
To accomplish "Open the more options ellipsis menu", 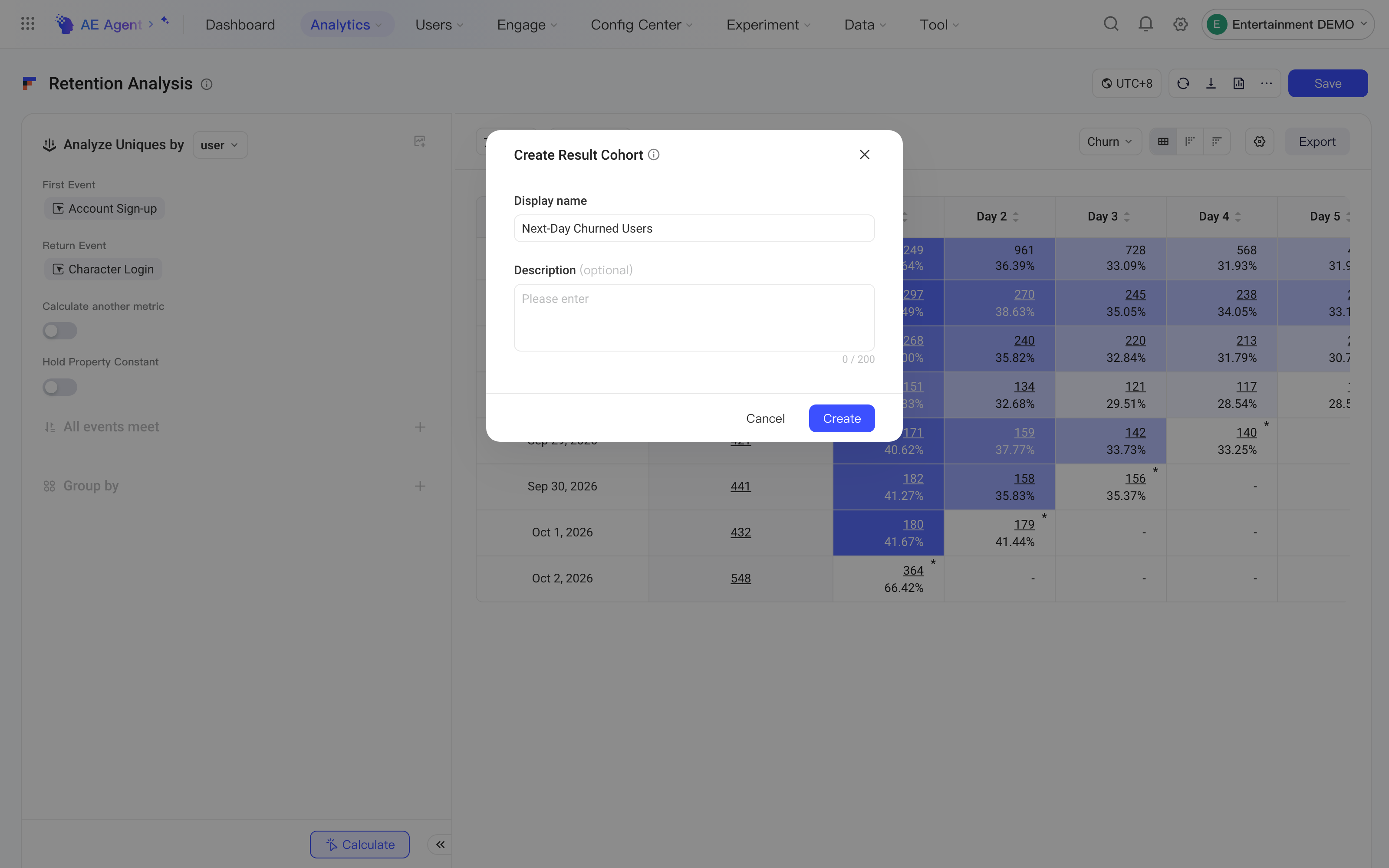I will (x=1266, y=84).
